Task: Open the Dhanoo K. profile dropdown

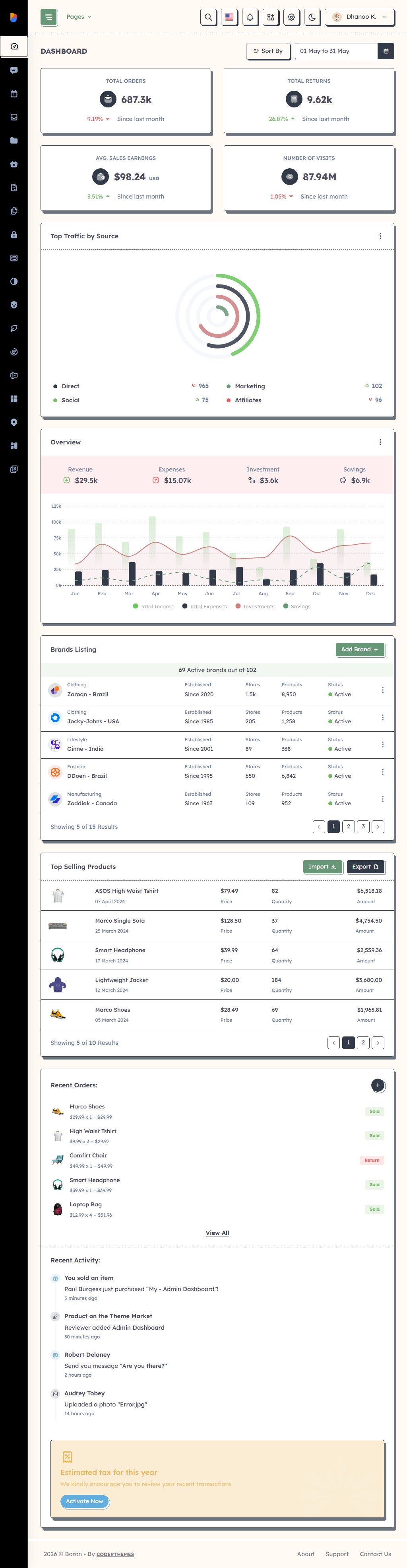Action: pos(359,17)
